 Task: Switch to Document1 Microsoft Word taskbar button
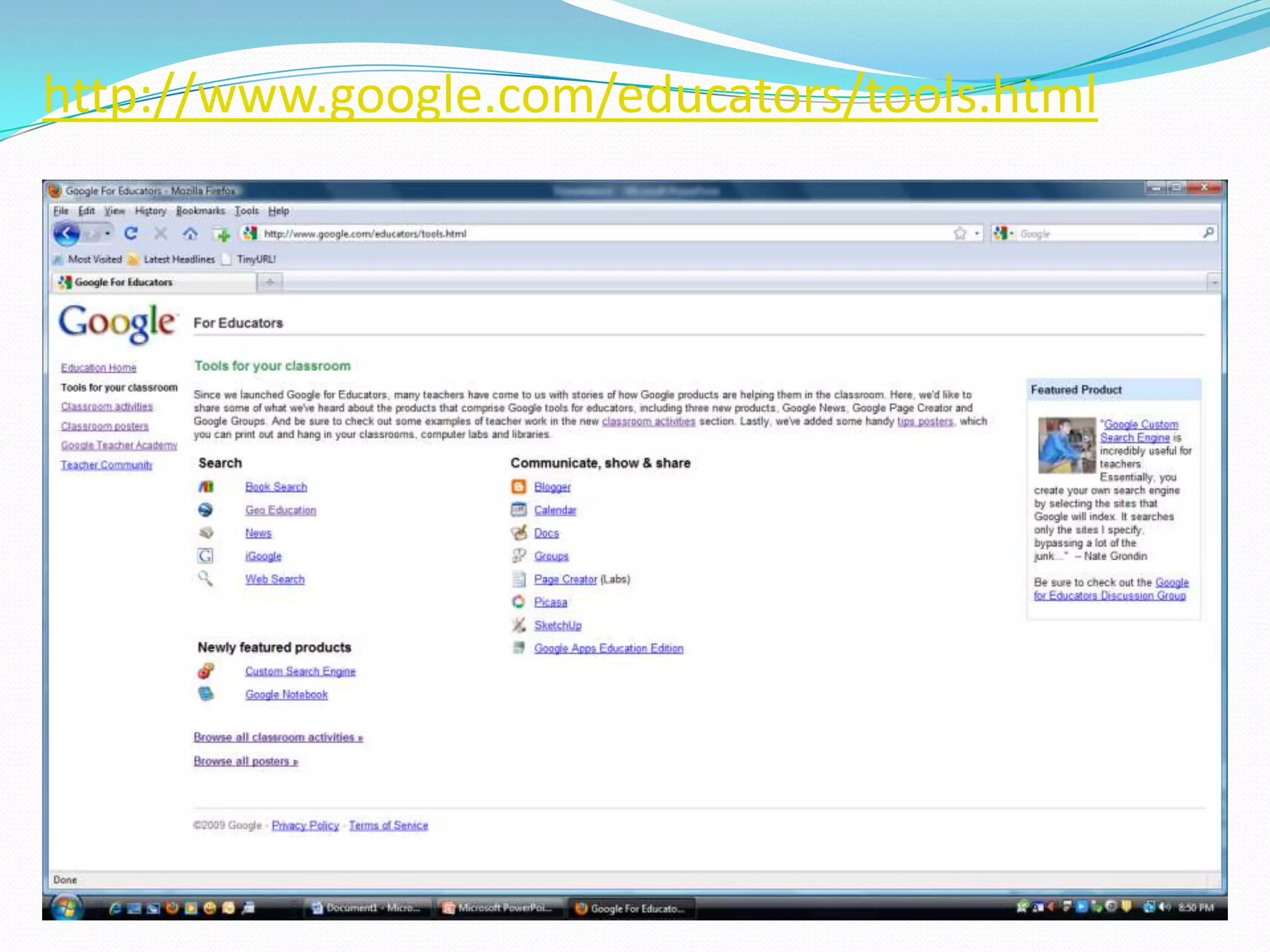(368, 908)
